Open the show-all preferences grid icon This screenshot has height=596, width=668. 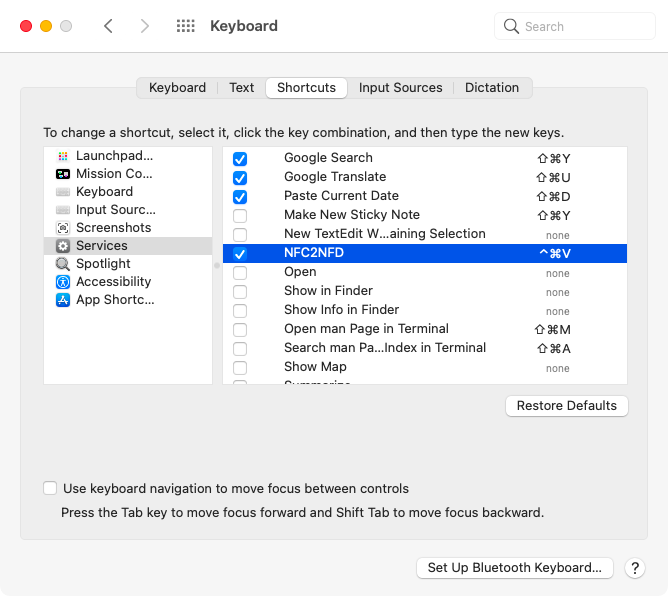coord(185,26)
